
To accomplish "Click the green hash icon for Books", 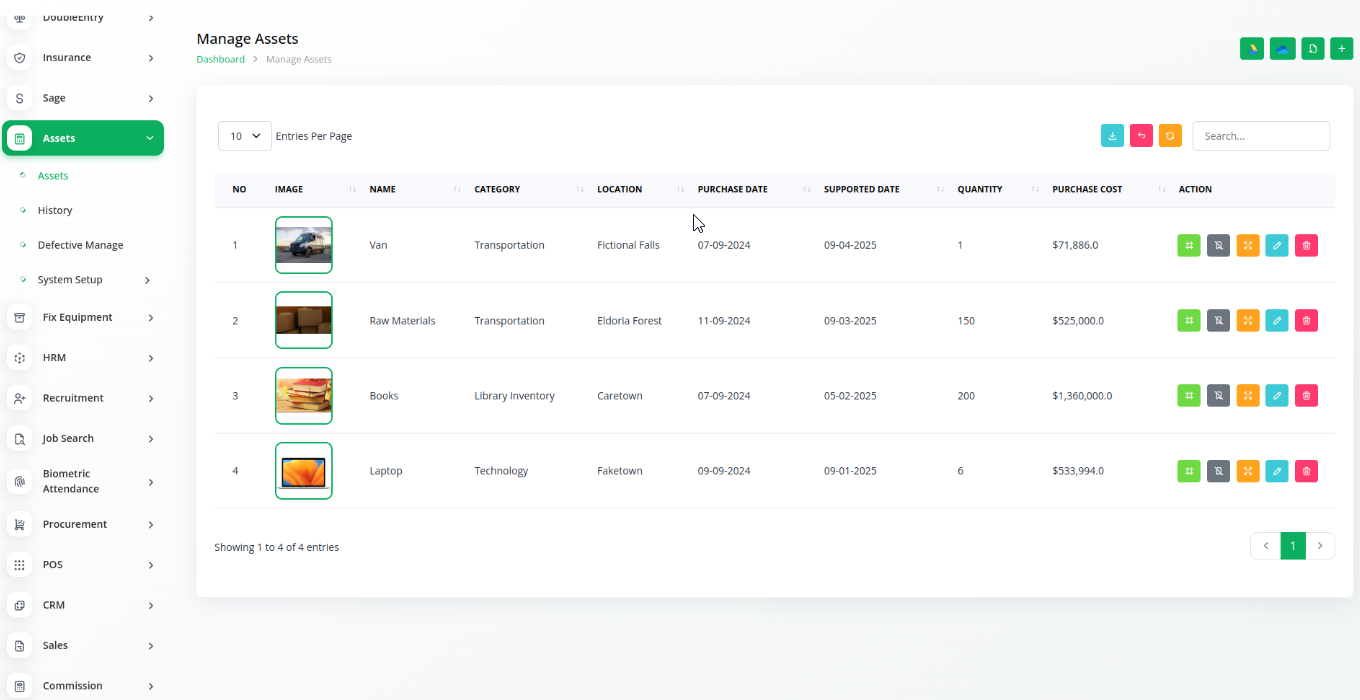I will tap(1188, 396).
